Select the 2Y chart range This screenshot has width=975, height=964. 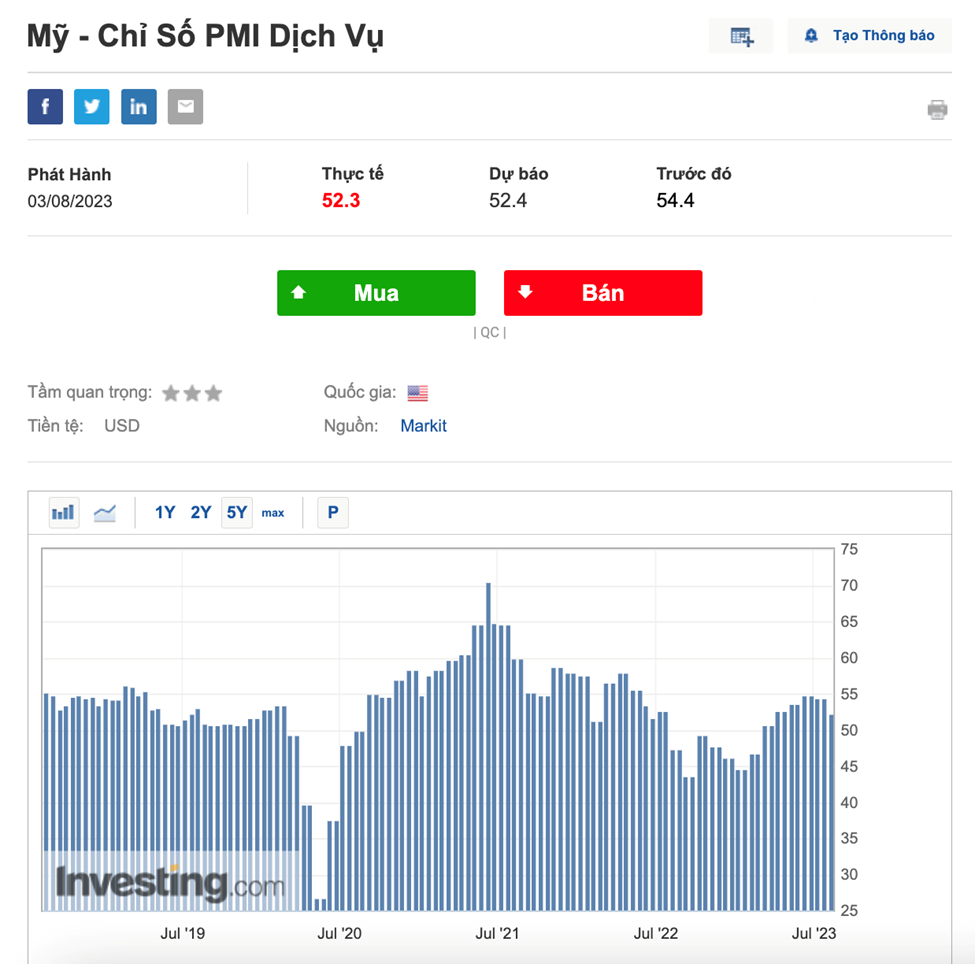point(201,513)
